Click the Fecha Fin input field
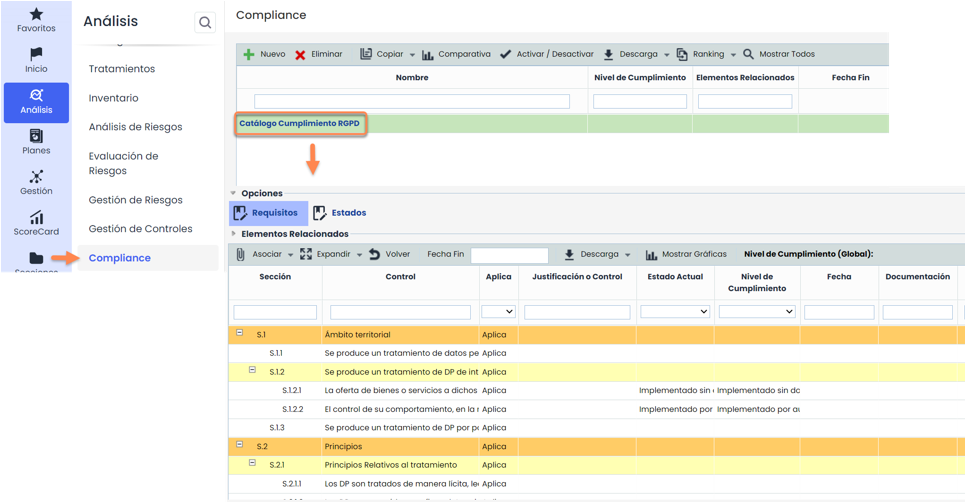 tap(509, 255)
